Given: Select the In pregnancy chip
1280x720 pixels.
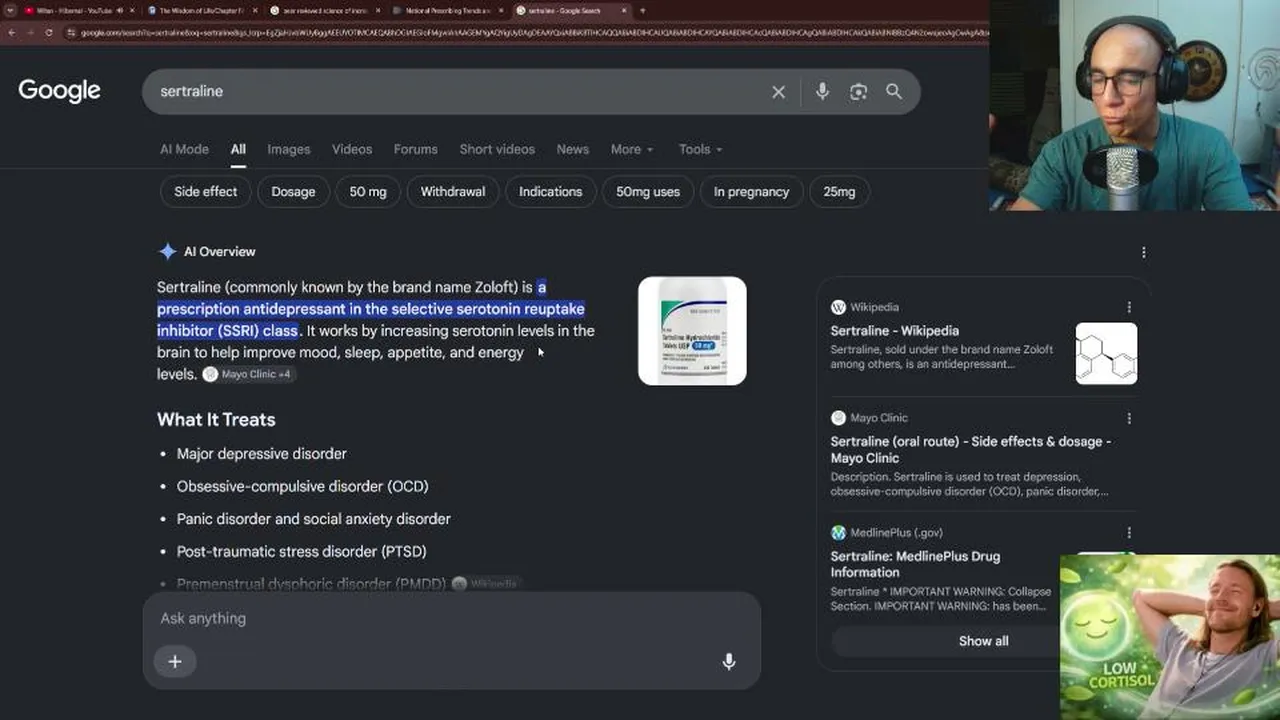Looking at the screenshot, I should click(x=751, y=192).
